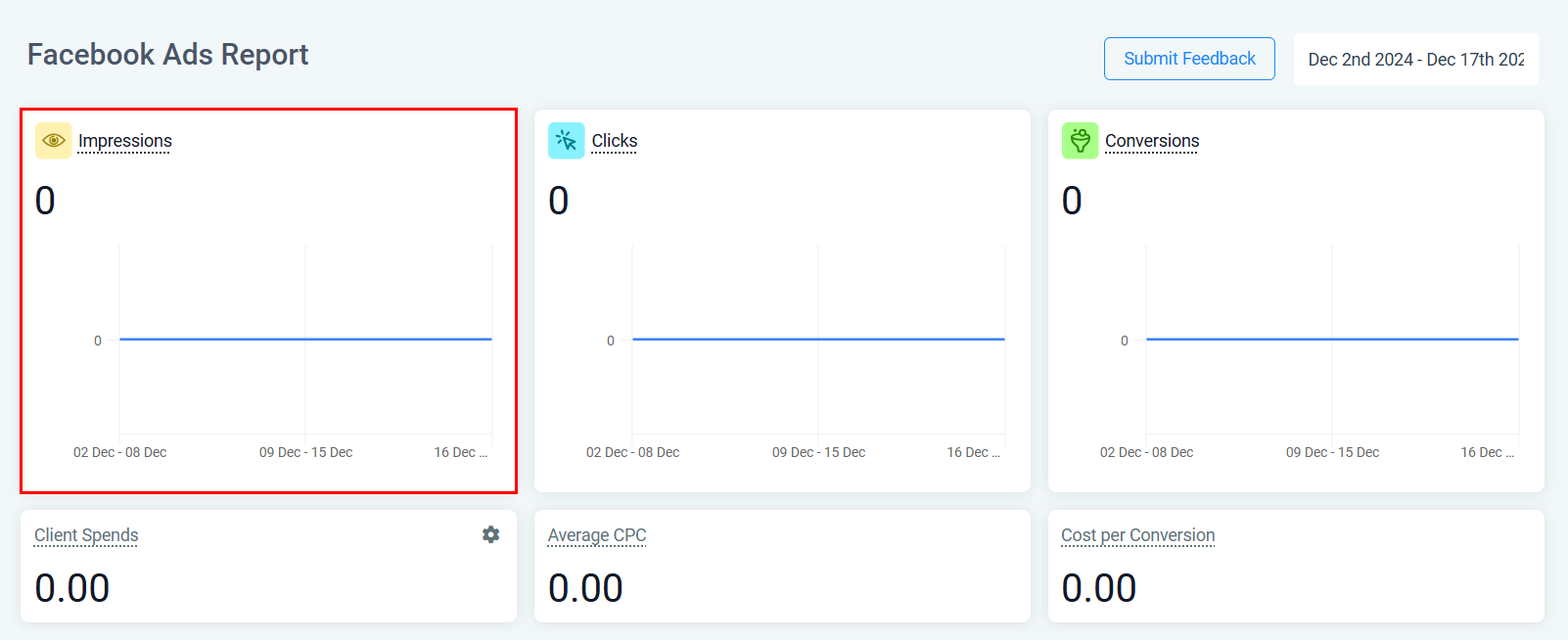The width and height of the screenshot is (1568, 640).
Task: Open Client Spends gear settings
Action: pyautogui.click(x=491, y=534)
